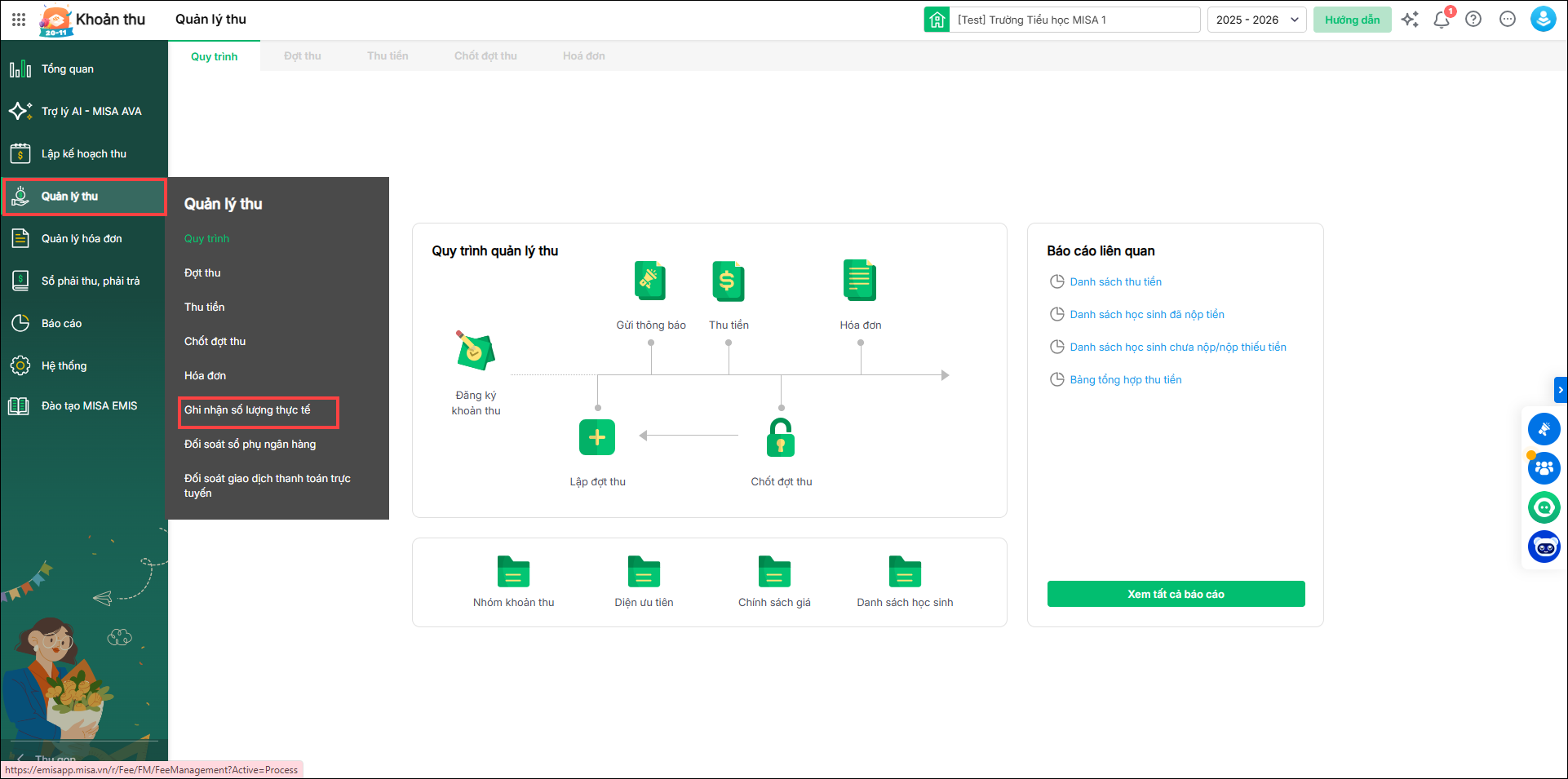
Task: Click Xem tất cả báo cáo button
Action: tap(1176, 594)
